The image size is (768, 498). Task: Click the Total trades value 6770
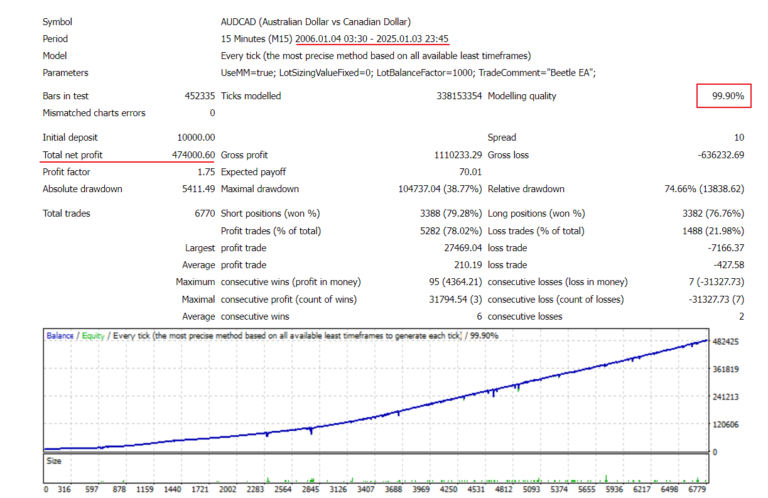coord(203,213)
